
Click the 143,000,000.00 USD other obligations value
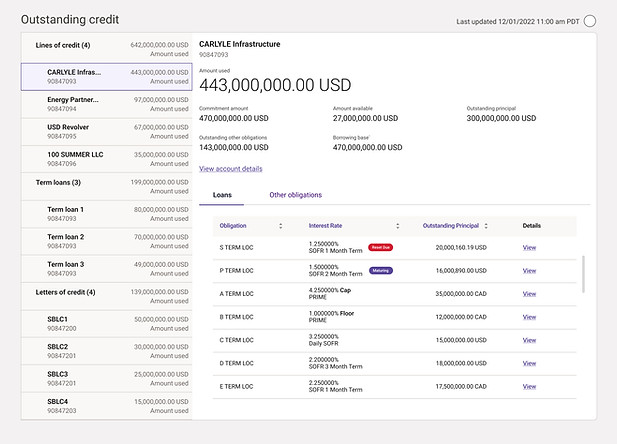234,147
